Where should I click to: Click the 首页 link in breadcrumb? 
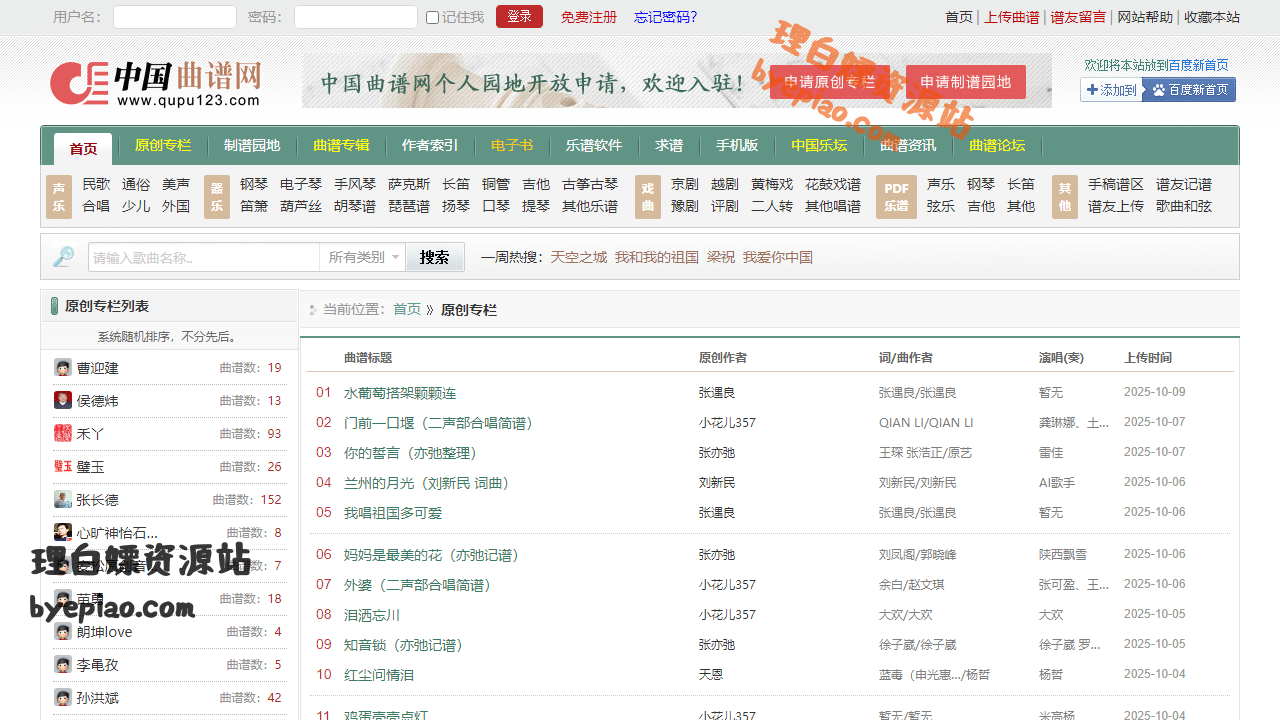[407, 310]
